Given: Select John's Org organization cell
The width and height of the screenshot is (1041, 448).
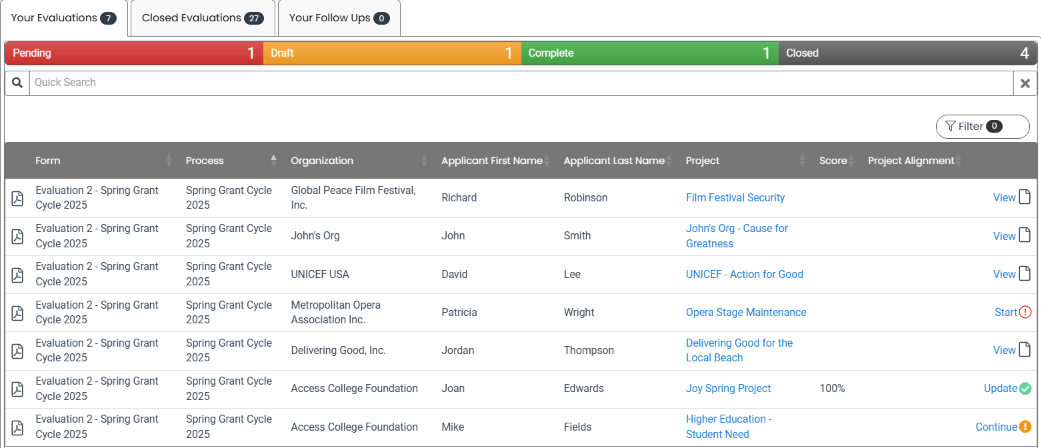Looking at the screenshot, I should pos(314,236).
